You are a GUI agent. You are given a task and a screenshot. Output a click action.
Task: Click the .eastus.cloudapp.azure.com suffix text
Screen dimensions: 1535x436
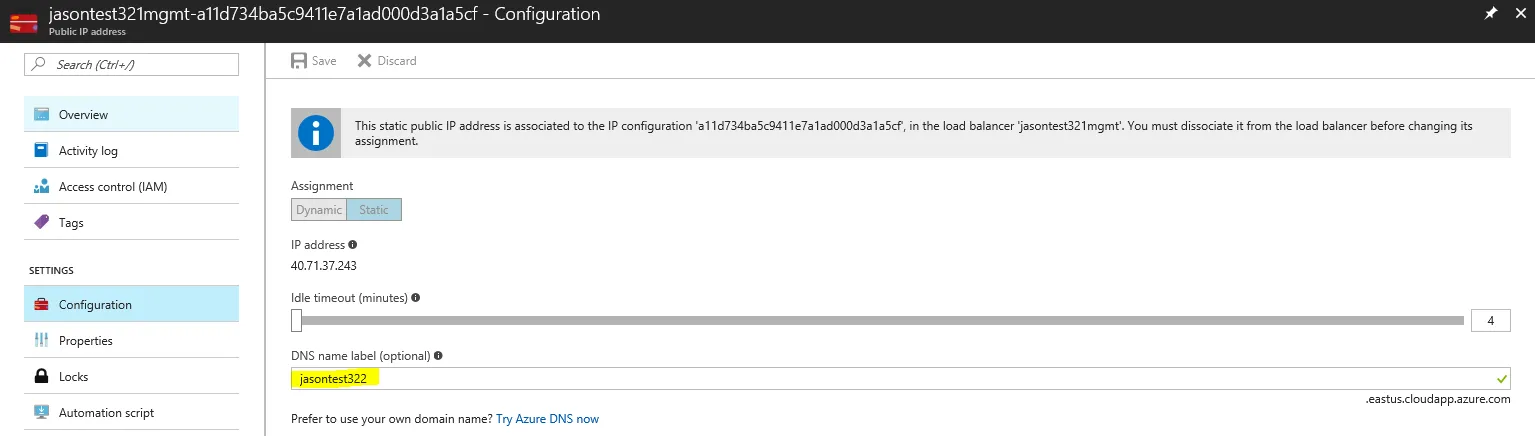pyautogui.click(x=1437, y=398)
